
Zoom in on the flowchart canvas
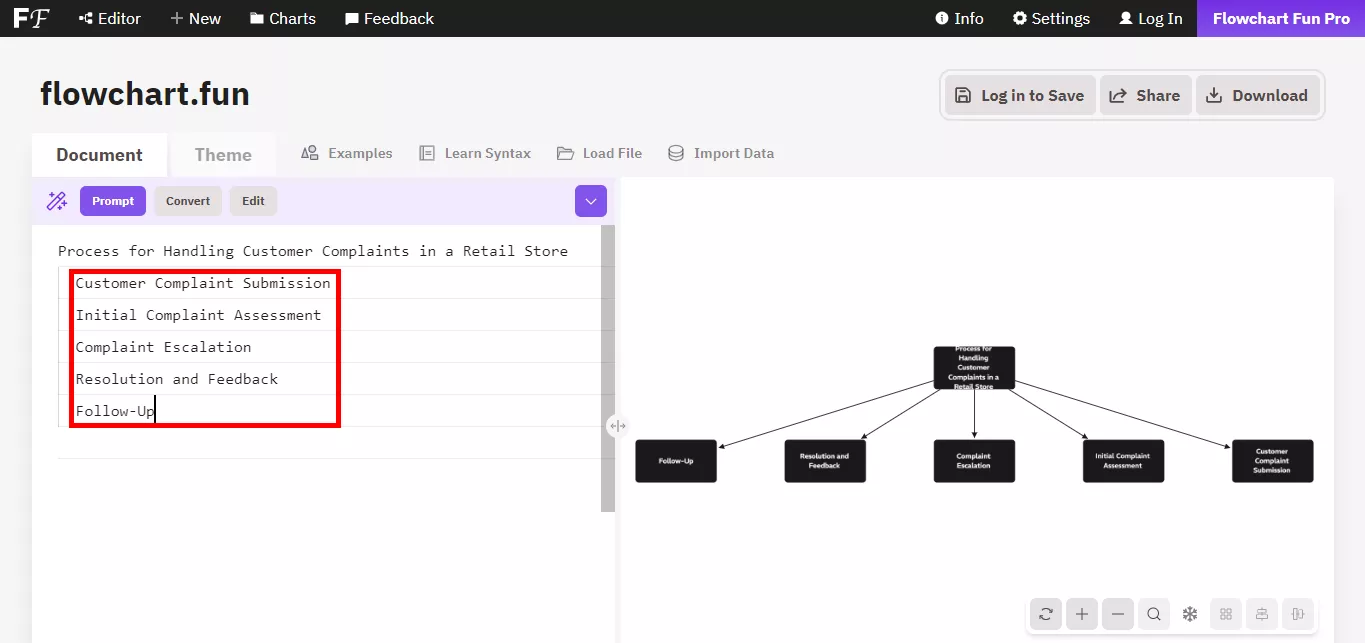tap(1081, 613)
